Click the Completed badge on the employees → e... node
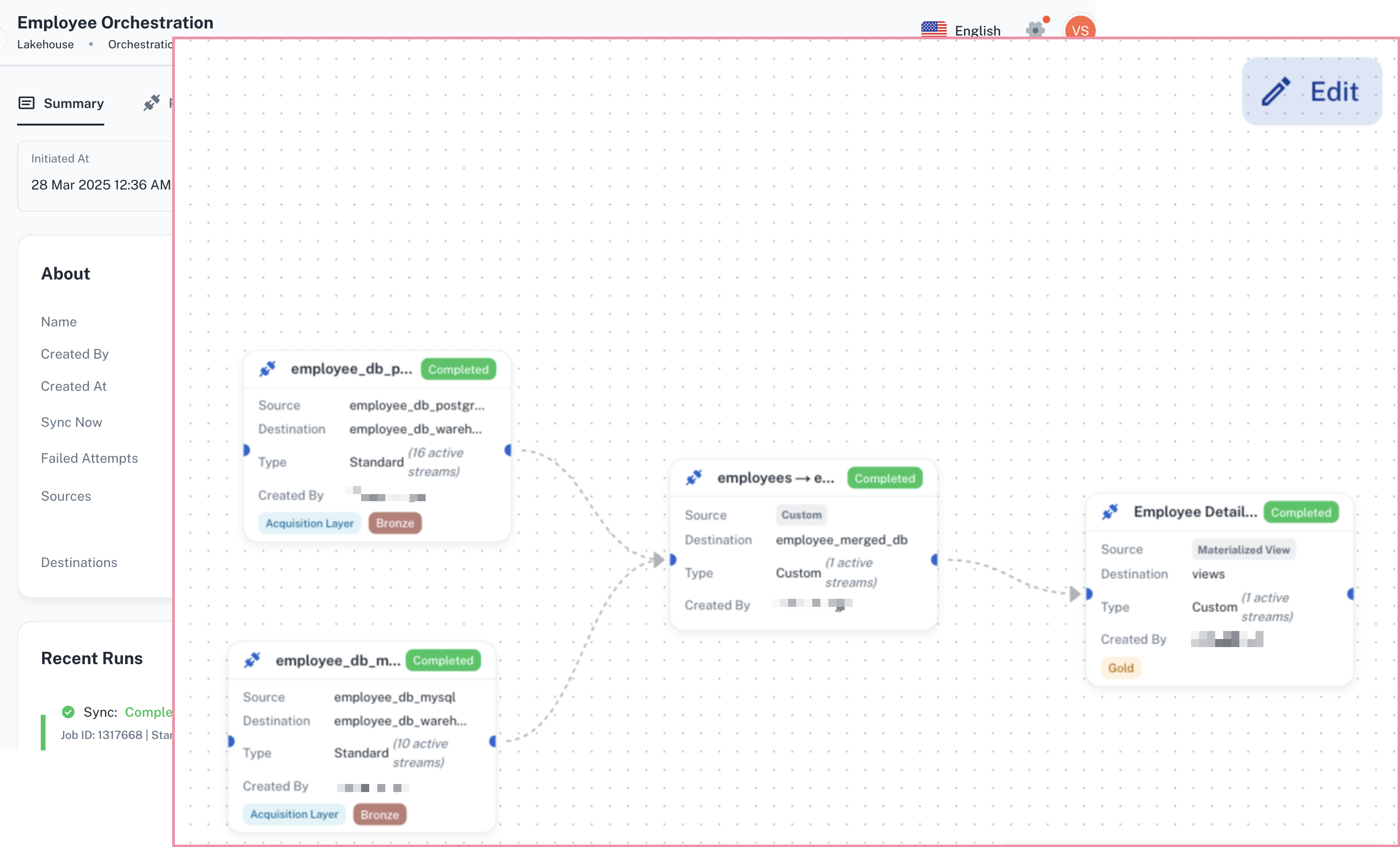 pos(885,478)
